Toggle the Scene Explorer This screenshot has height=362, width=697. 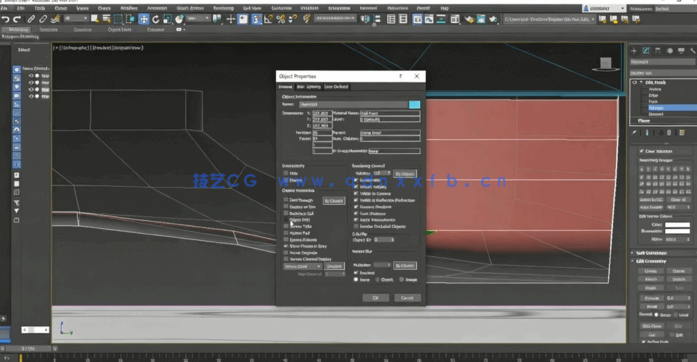391,19
